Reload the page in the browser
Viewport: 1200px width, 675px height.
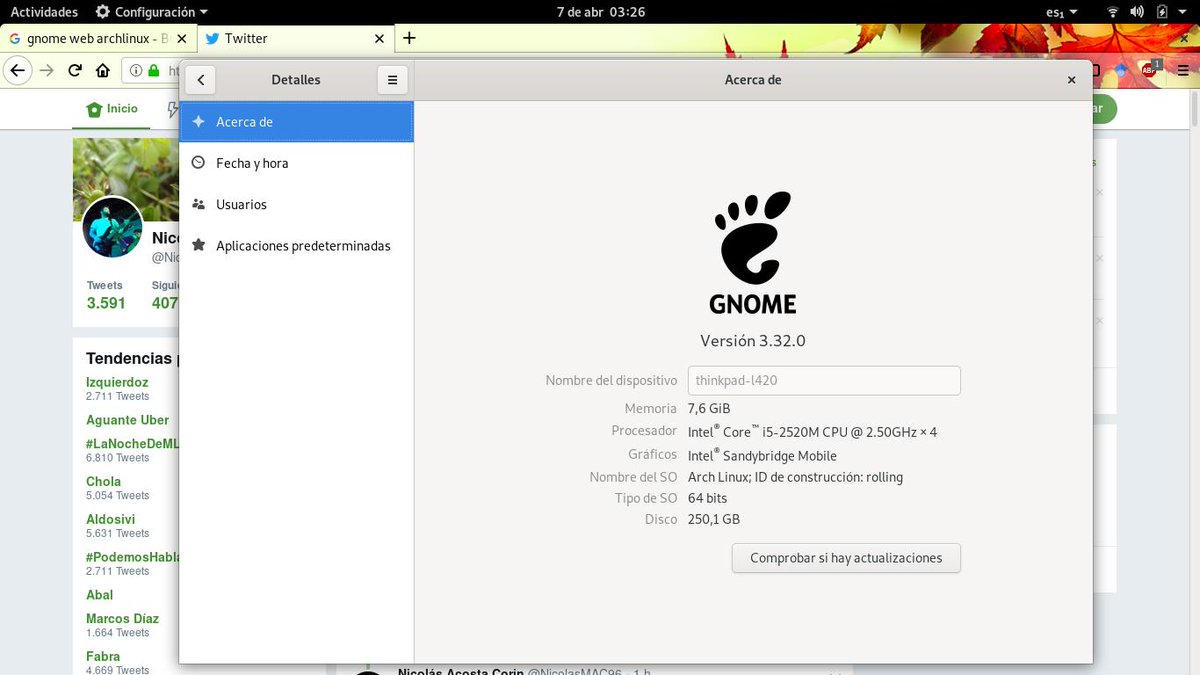tap(75, 71)
